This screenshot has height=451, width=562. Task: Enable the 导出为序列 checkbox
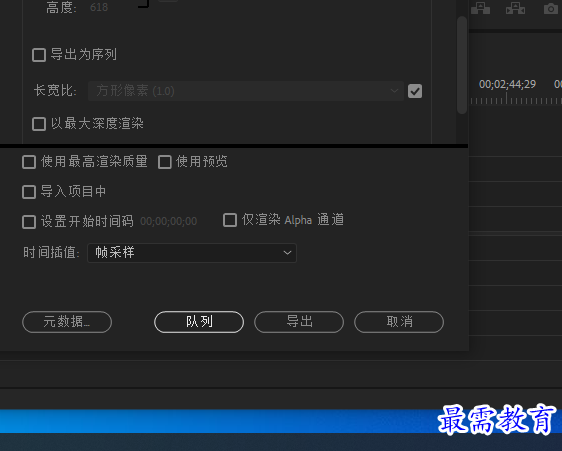pyautogui.click(x=39, y=55)
